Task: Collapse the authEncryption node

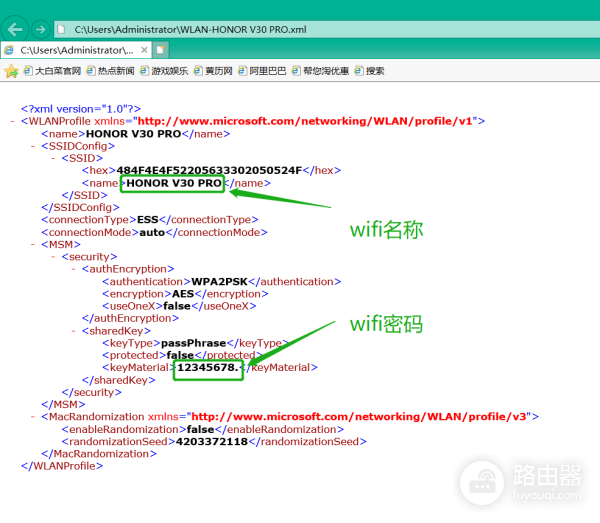Action: [73, 269]
